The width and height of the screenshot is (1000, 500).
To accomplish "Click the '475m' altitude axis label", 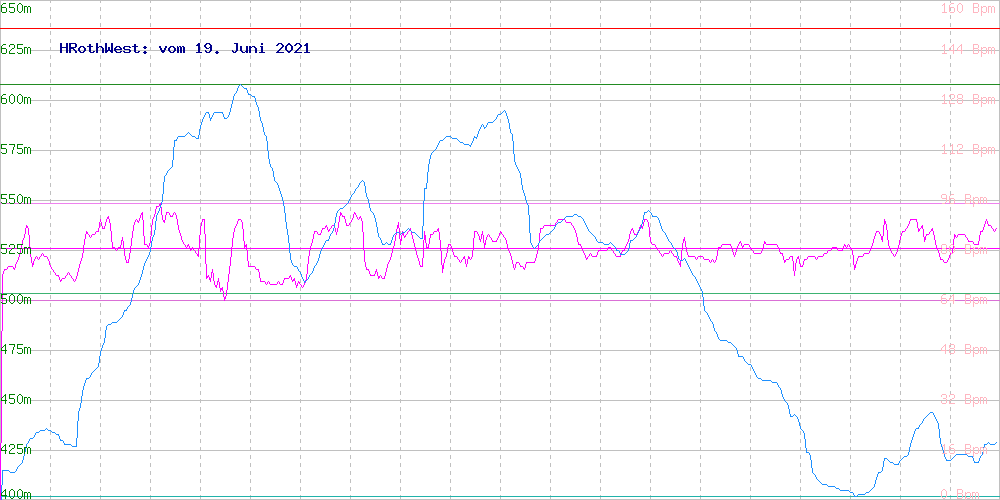I will [x=16, y=350].
